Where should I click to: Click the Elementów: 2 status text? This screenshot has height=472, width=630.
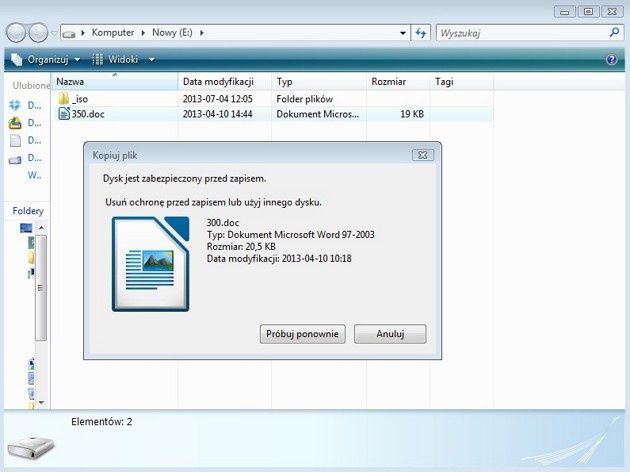pyautogui.click(x=102, y=421)
